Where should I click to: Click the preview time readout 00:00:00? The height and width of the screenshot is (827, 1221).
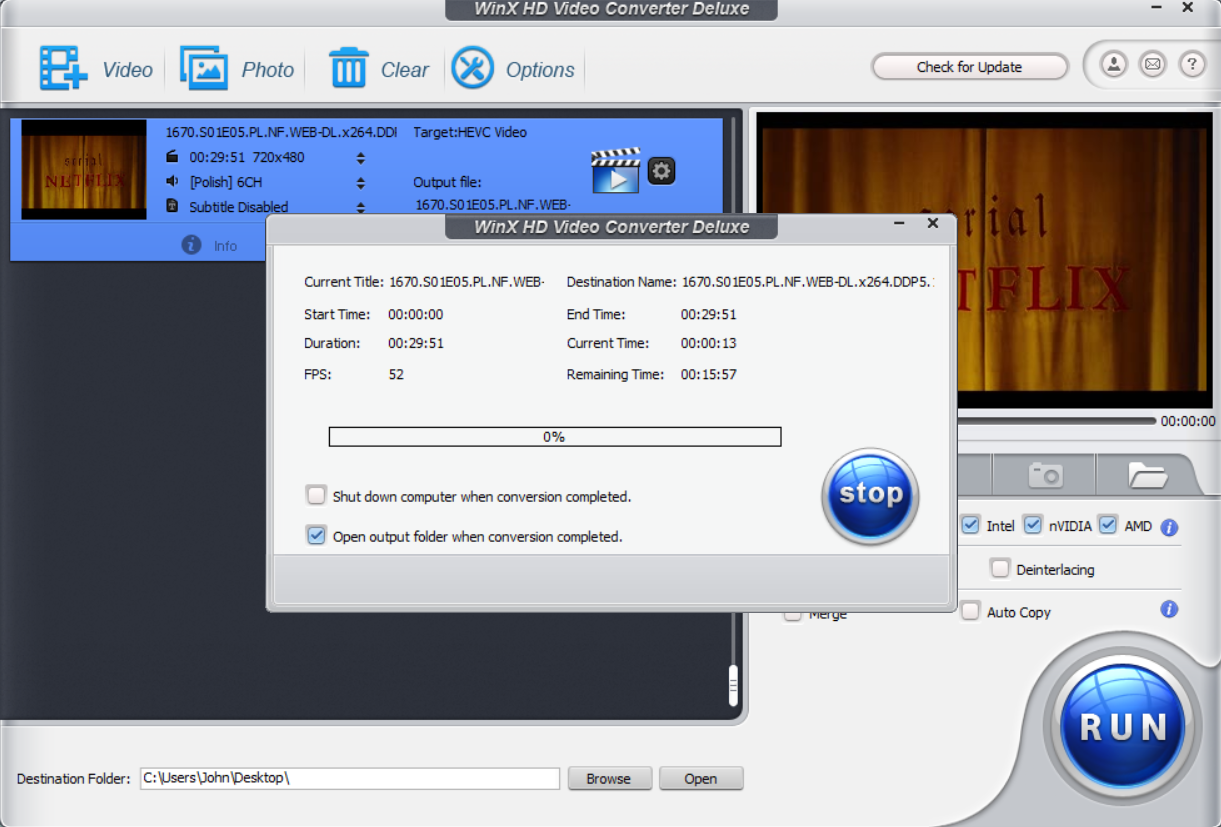(1188, 422)
